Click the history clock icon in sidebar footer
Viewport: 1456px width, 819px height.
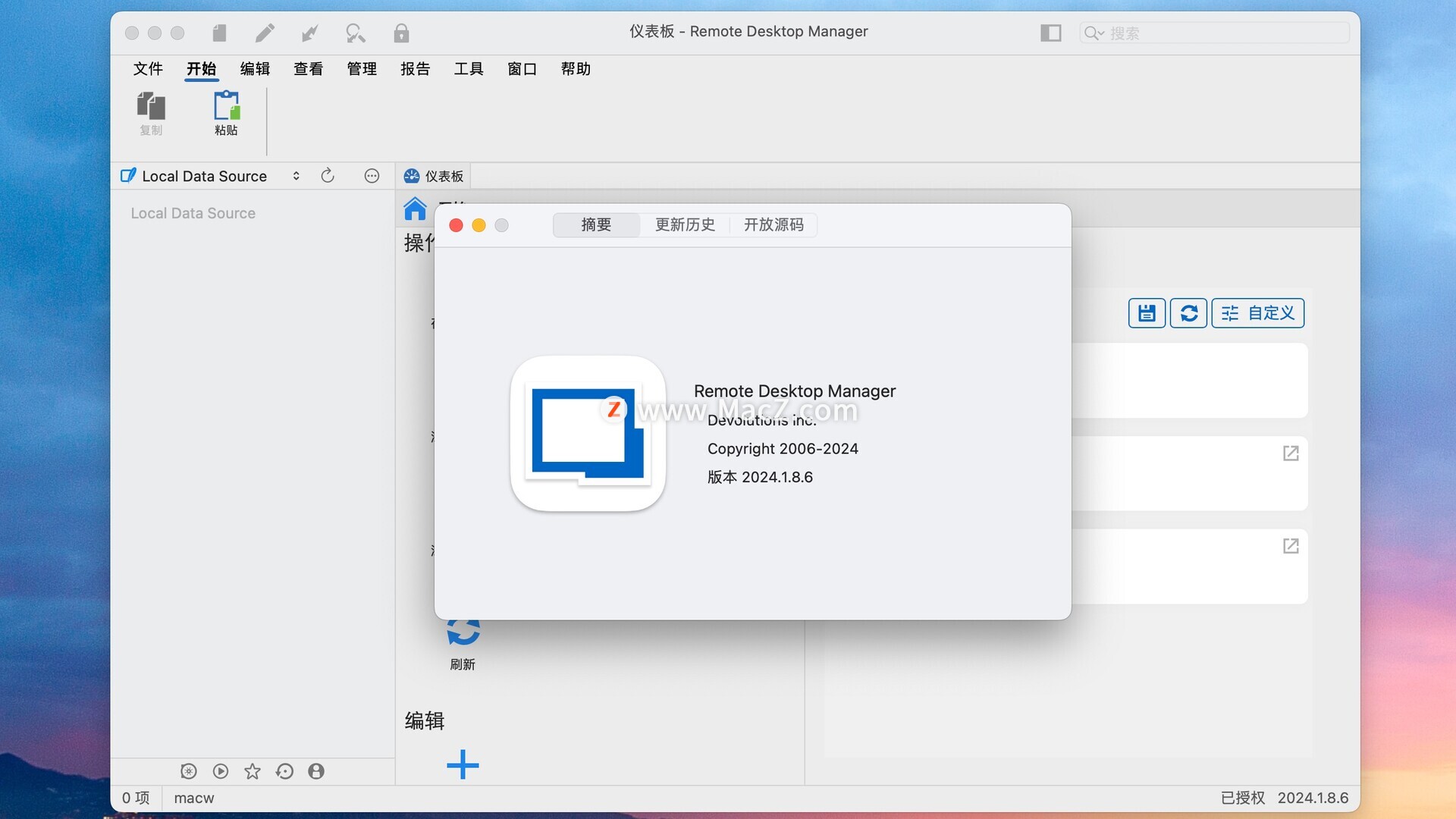point(284,771)
